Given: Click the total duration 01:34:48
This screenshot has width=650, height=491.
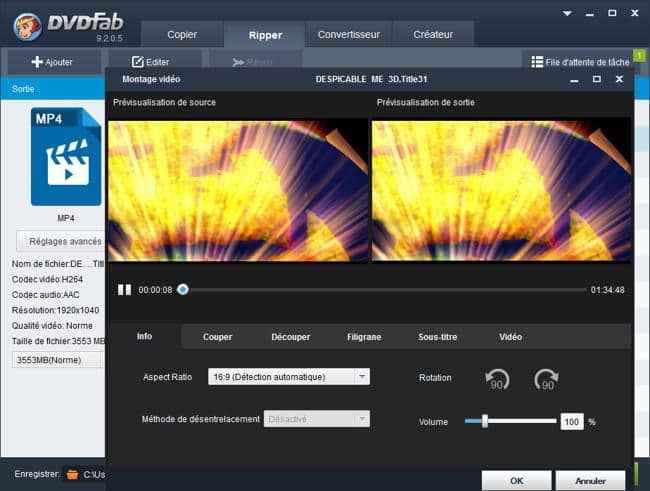Looking at the screenshot, I should (x=607, y=290).
